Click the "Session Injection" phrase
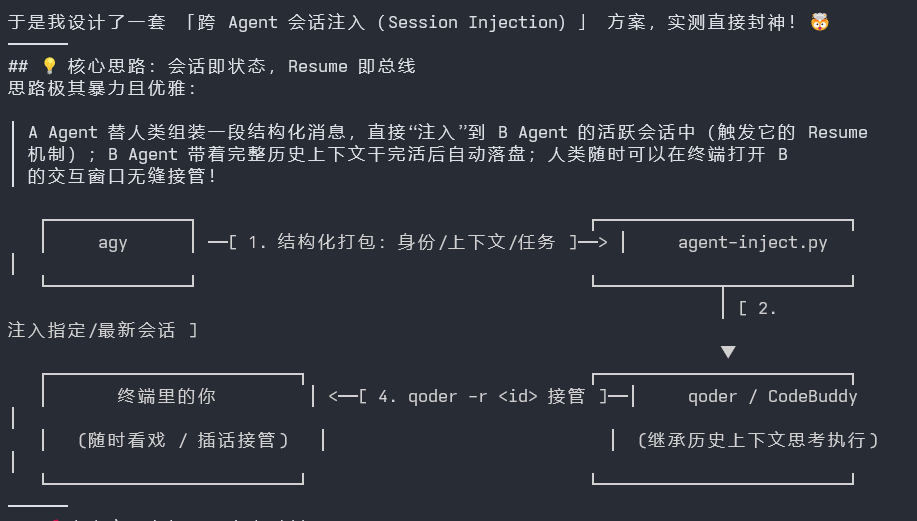The height and width of the screenshot is (521, 917). click(x=477, y=22)
